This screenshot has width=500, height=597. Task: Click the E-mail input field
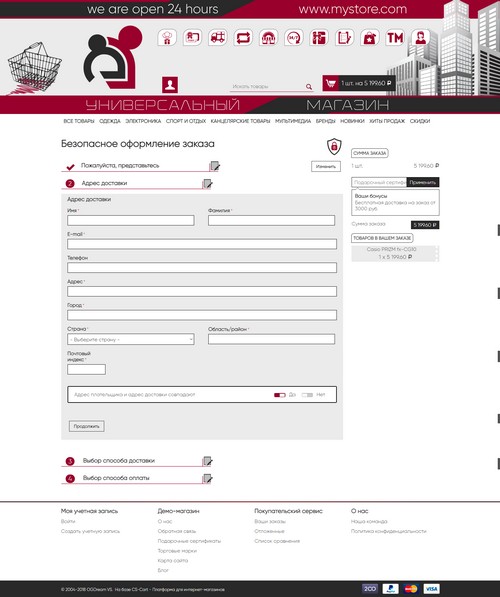202,244
